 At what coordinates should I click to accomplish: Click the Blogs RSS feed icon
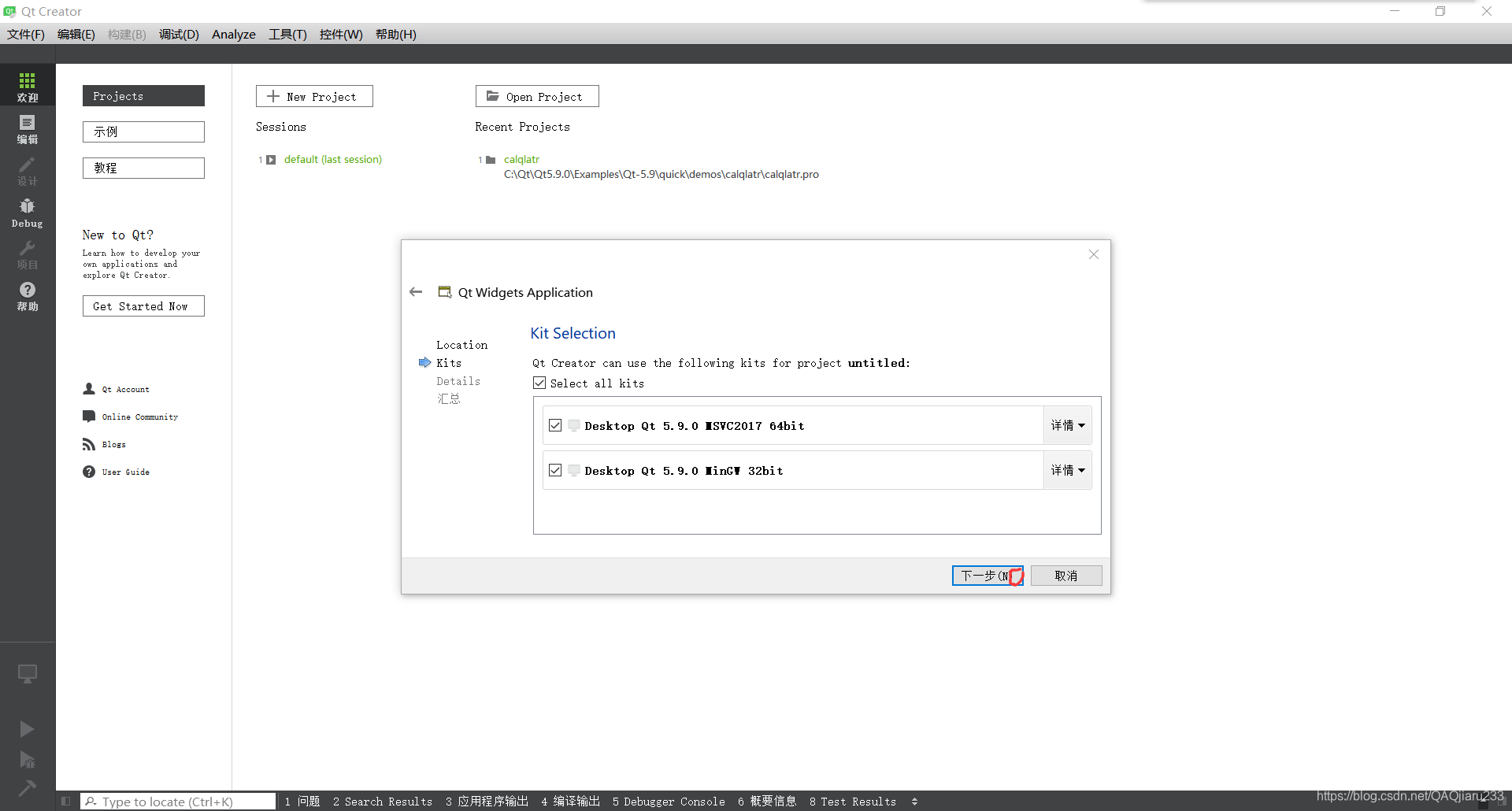point(89,444)
